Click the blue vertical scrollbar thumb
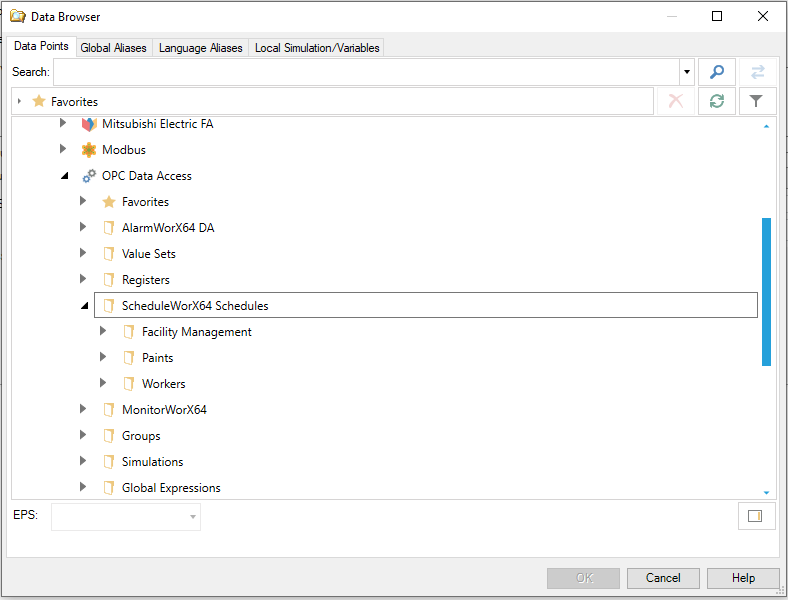The width and height of the screenshot is (788, 600). 766,290
